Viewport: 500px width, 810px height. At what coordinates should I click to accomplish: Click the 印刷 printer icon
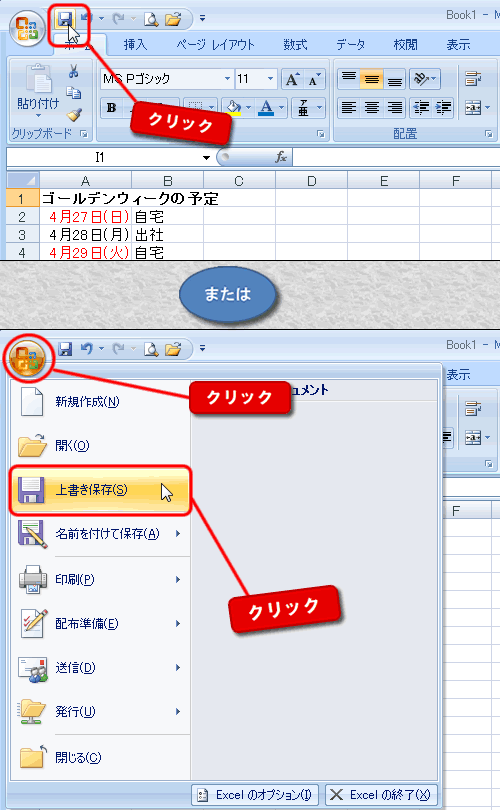pyautogui.click(x=33, y=579)
